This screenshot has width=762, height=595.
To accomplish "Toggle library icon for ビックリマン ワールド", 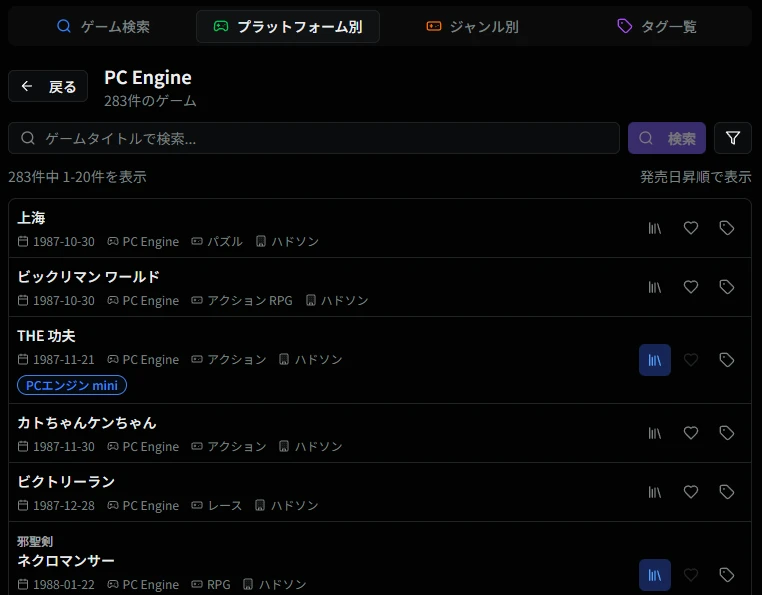I will [655, 287].
